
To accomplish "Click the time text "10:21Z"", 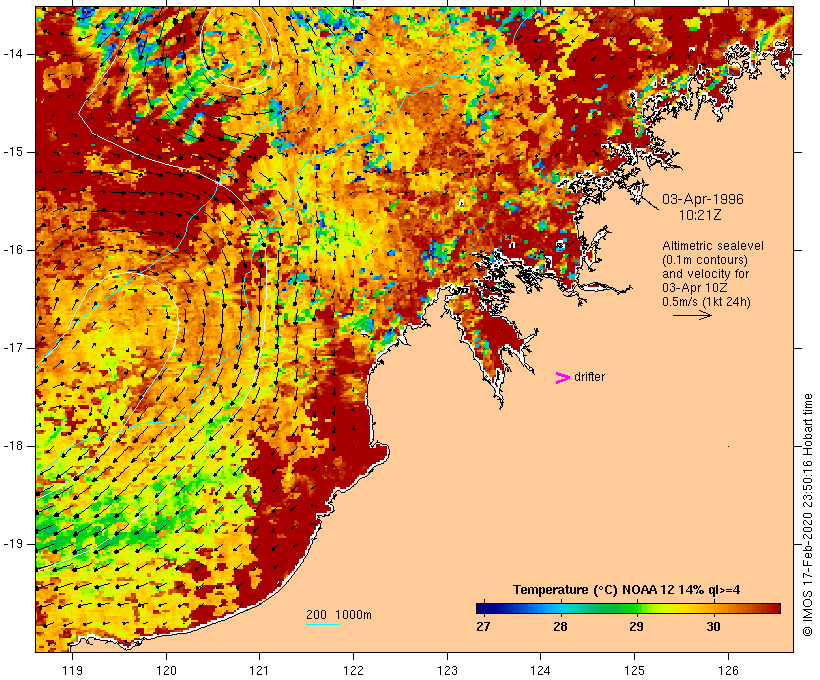I will 700,215.
